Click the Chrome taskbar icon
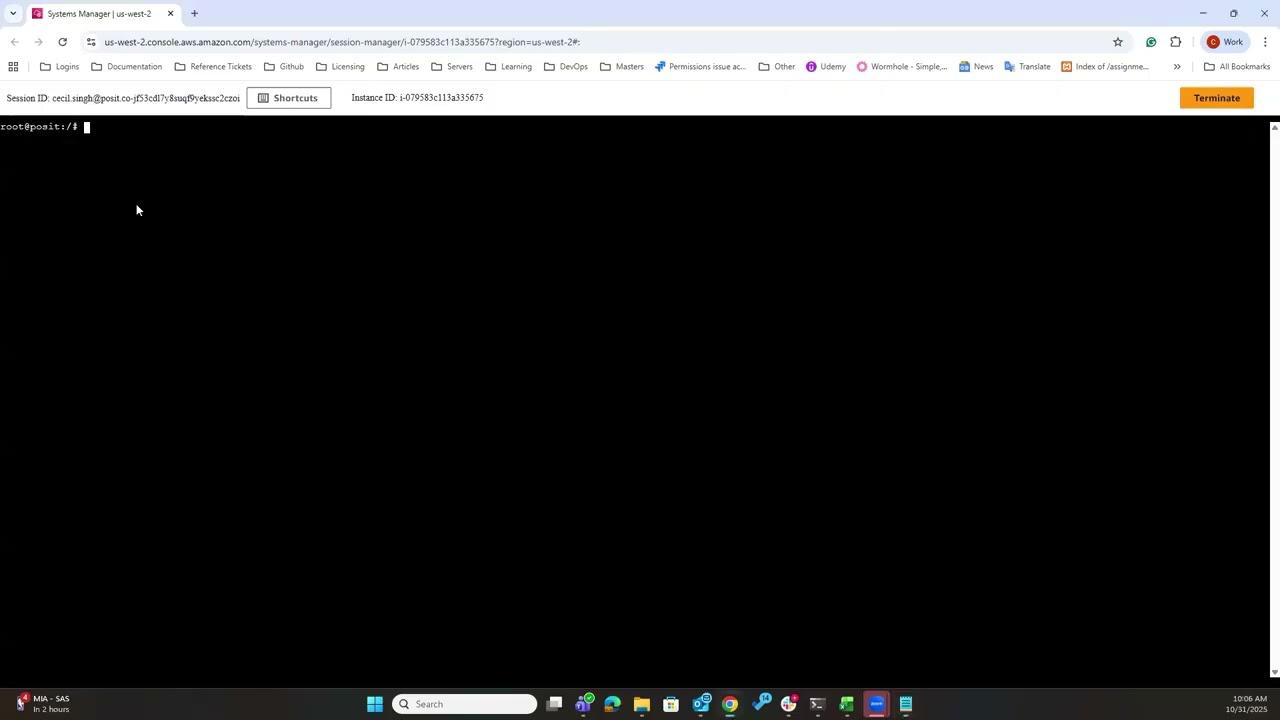Image resolution: width=1280 pixels, height=720 pixels. click(729, 703)
